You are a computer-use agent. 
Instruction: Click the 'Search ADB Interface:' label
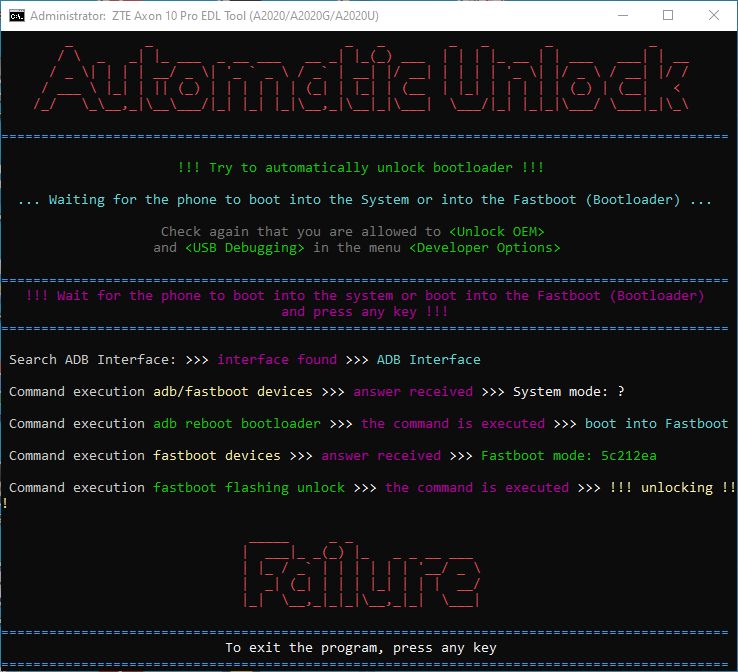[x=93, y=360]
